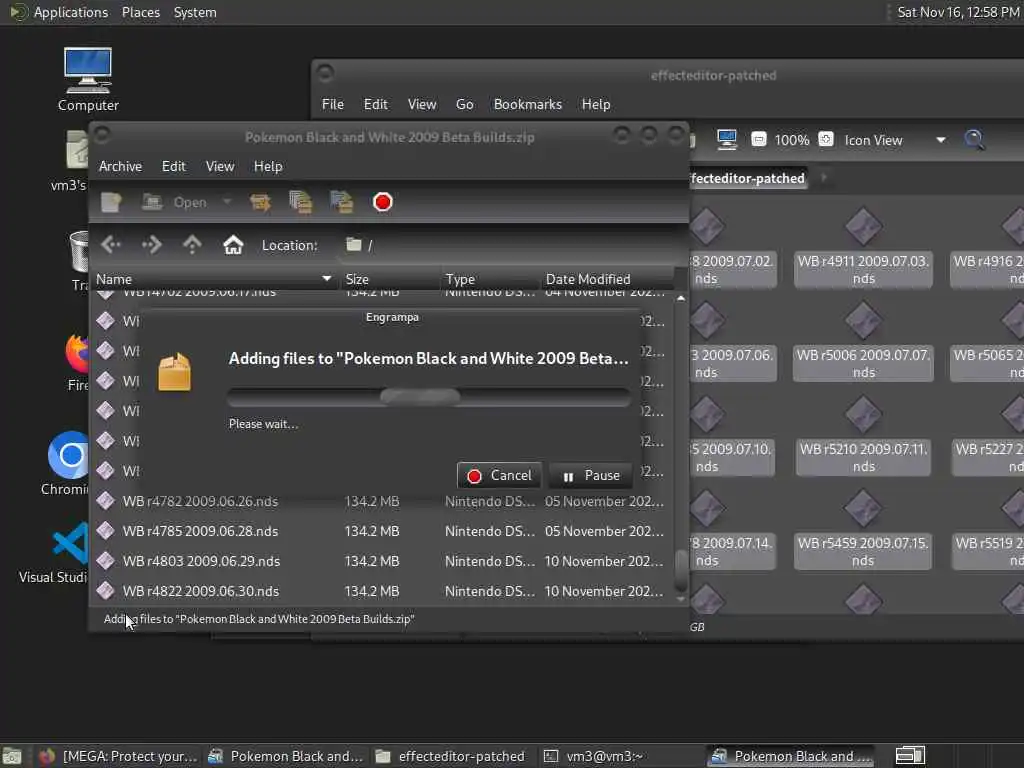Go up one level with up arrow
Image resolution: width=1024 pixels, height=768 pixels.
(192, 245)
